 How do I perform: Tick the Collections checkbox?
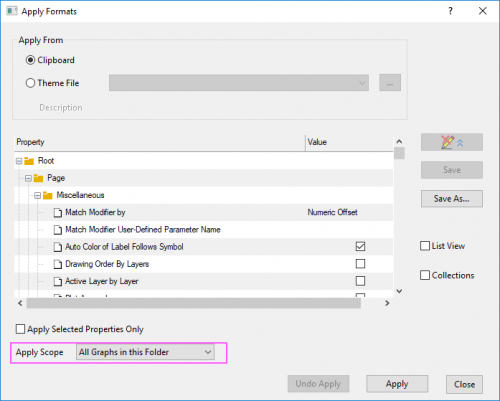425,275
